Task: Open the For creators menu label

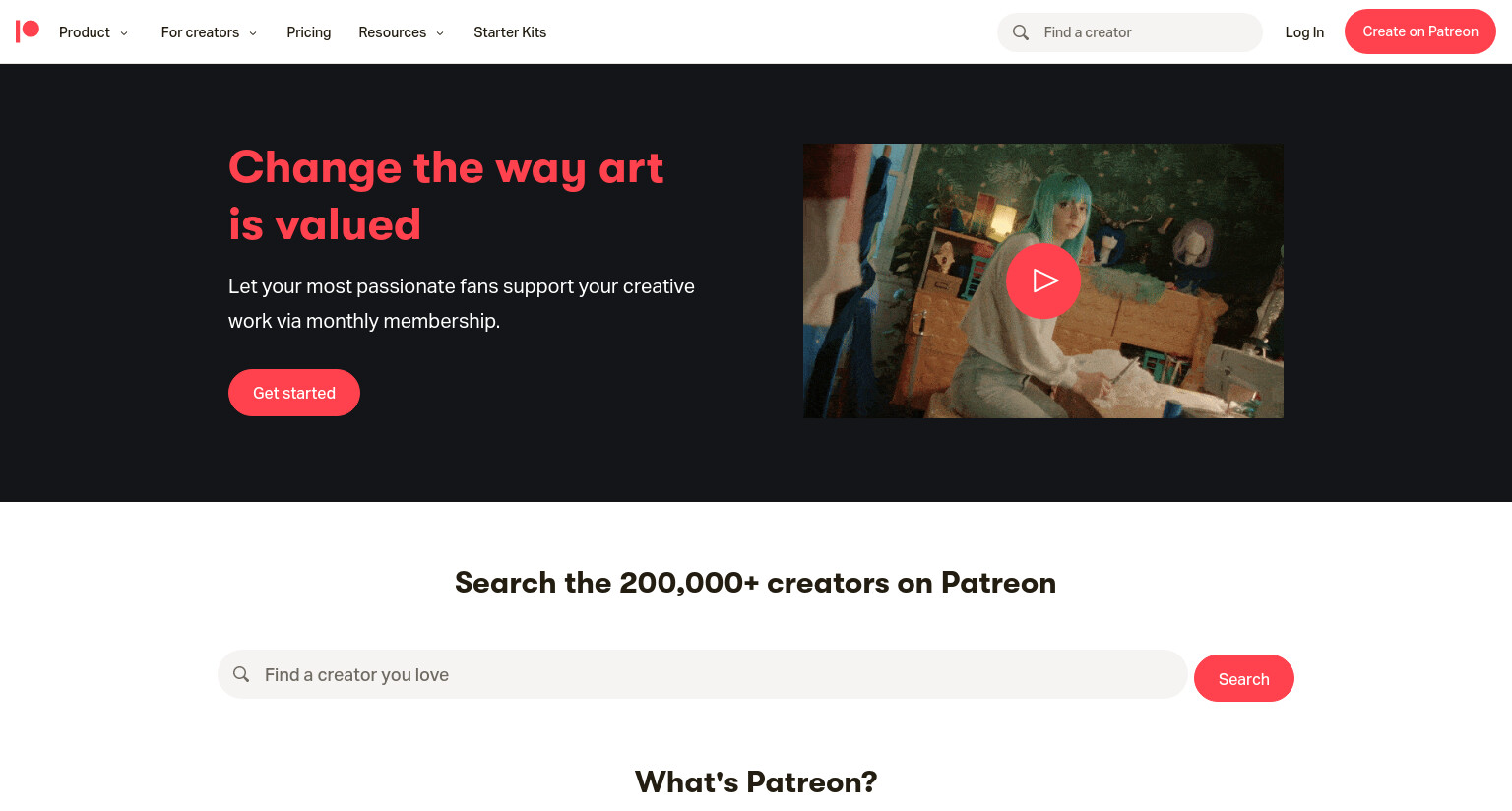Action: [x=200, y=32]
